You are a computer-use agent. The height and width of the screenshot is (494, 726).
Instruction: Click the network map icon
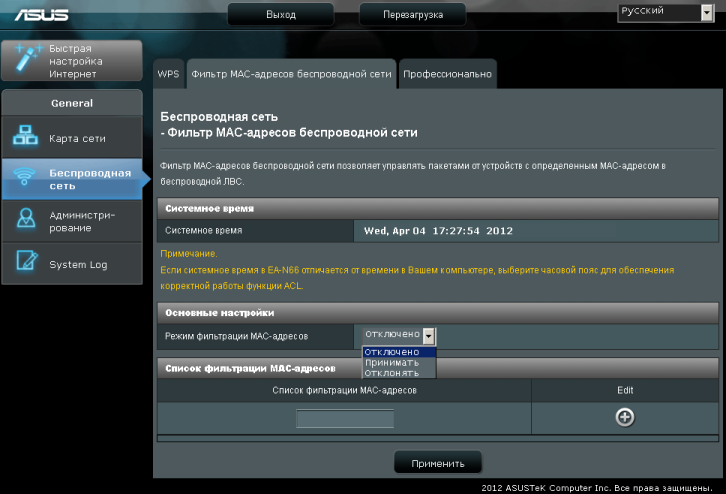[x=25, y=138]
